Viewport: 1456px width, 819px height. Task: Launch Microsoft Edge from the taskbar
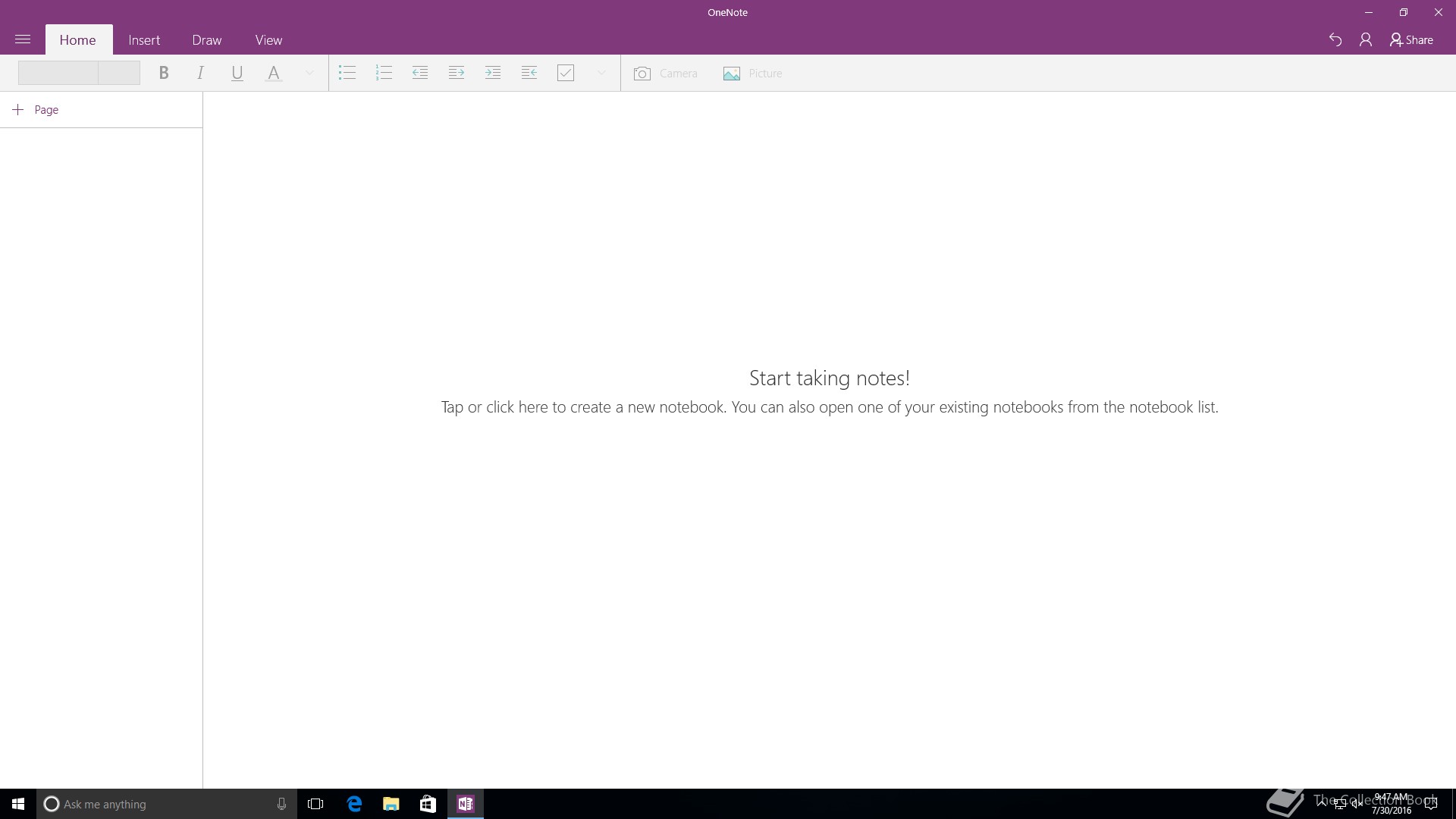point(354,804)
